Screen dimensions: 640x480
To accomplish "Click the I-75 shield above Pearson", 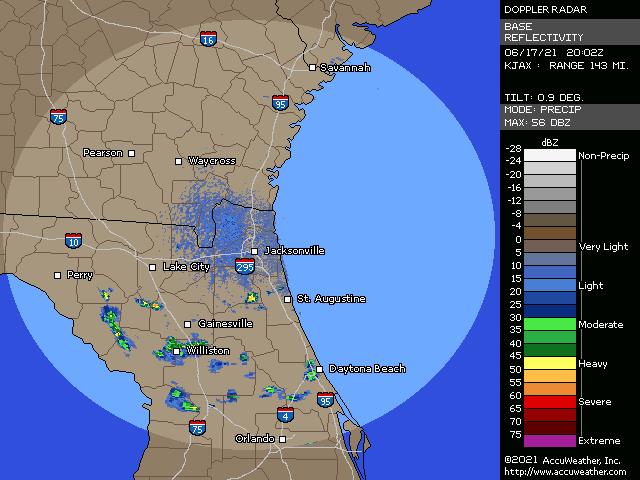I will (59, 117).
